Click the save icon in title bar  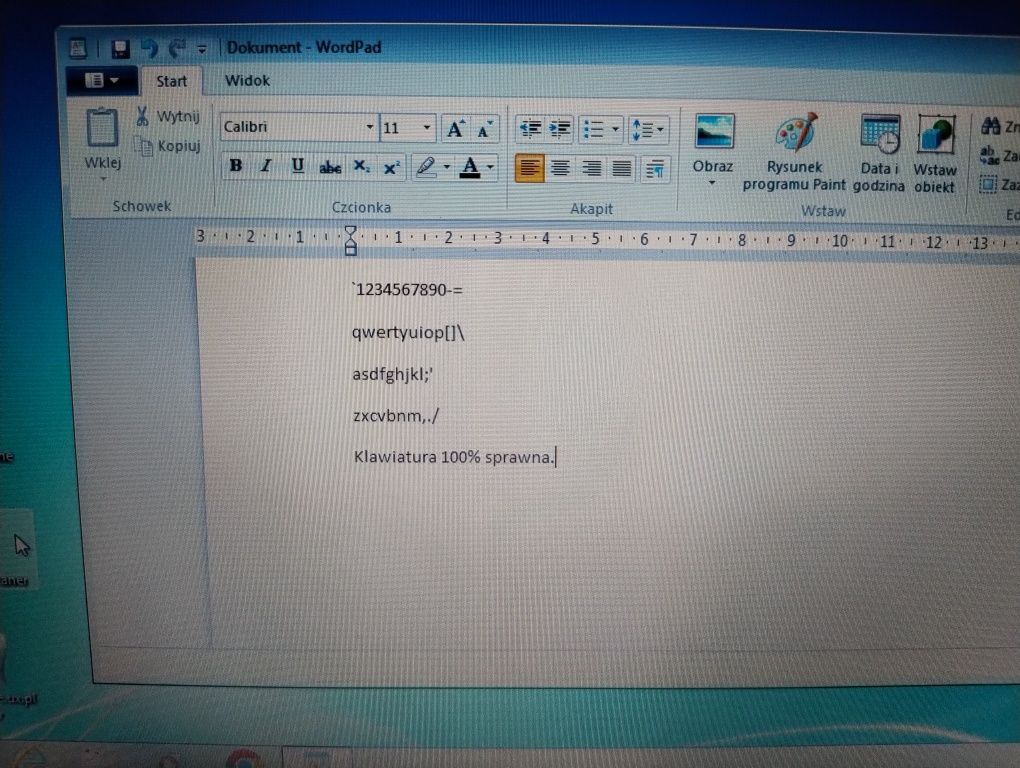coord(120,49)
